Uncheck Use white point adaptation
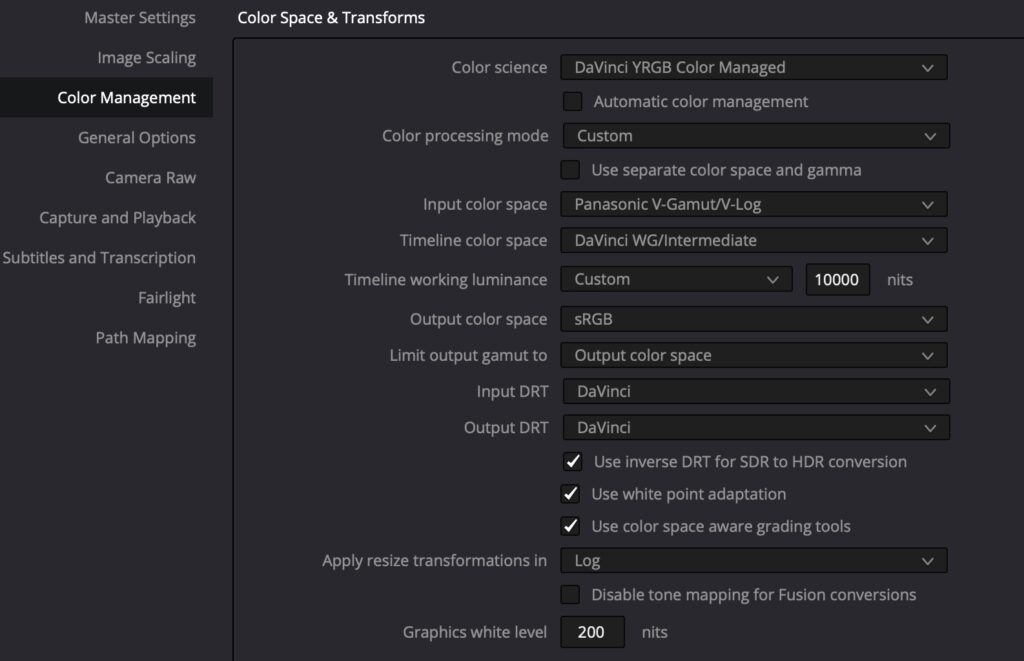Image resolution: width=1024 pixels, height=661 pixels. pos(570,494)
